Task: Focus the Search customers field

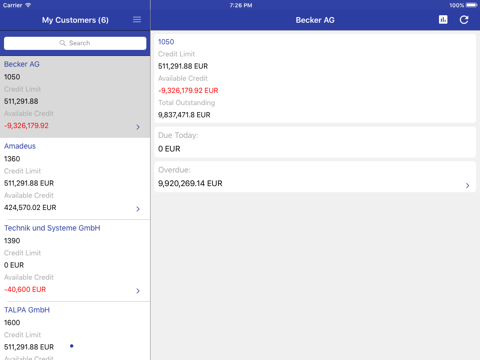Action: tap(75, 43)
